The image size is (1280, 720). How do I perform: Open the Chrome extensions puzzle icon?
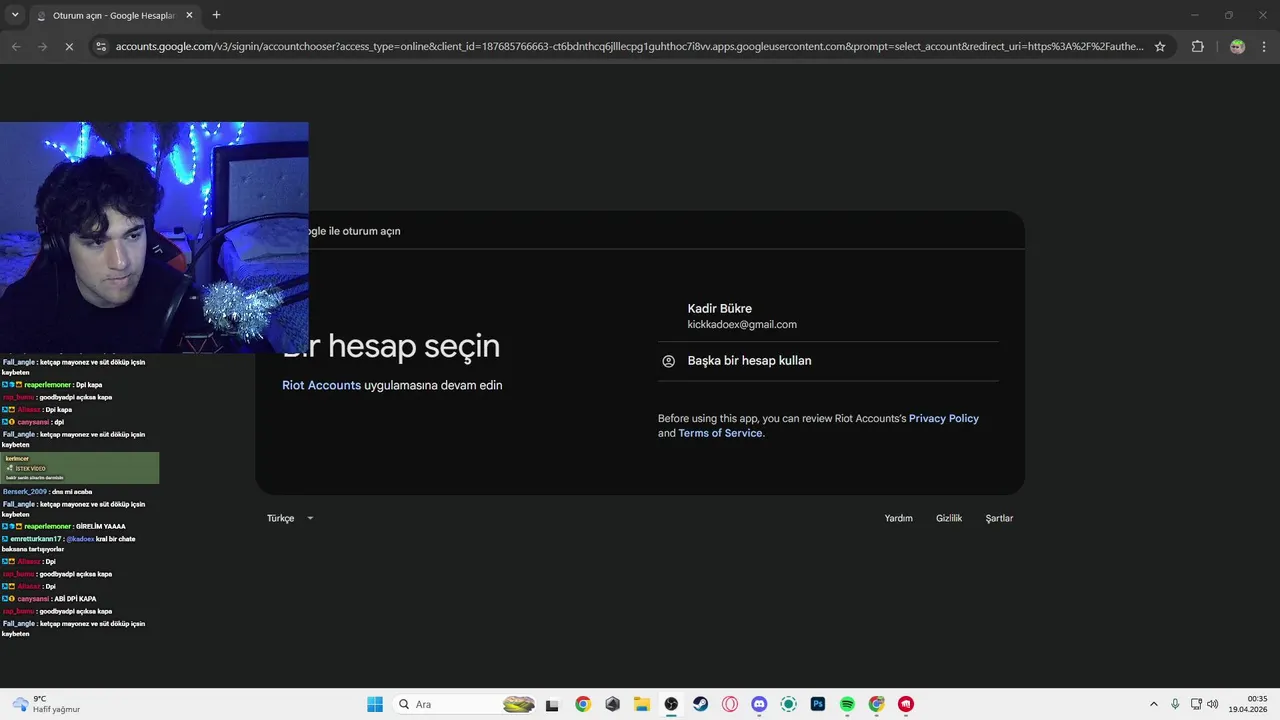(1197, 46)
